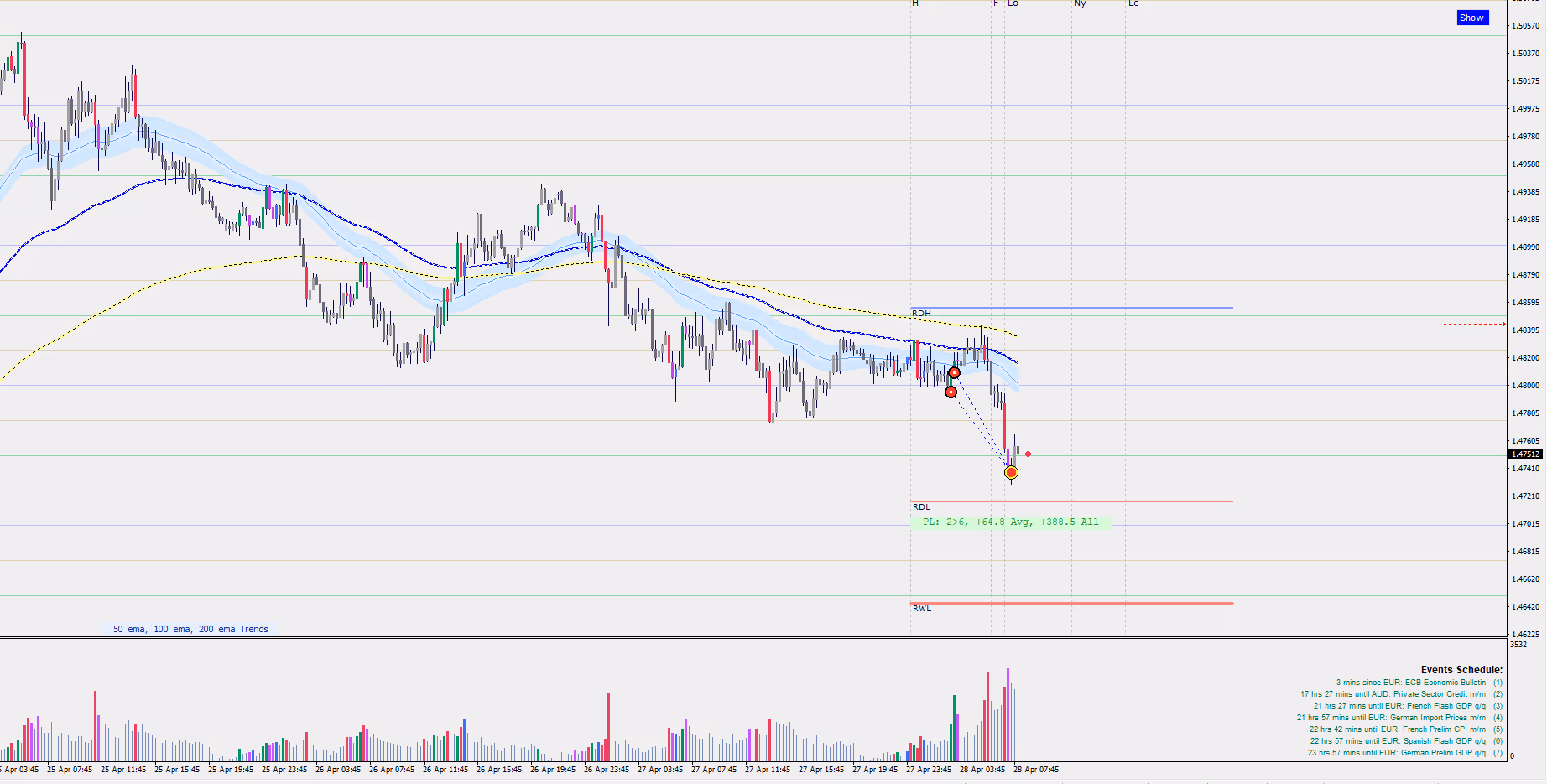Select the RDL level label
This screenshot has width=1547, height=784.
pos(921,506)
